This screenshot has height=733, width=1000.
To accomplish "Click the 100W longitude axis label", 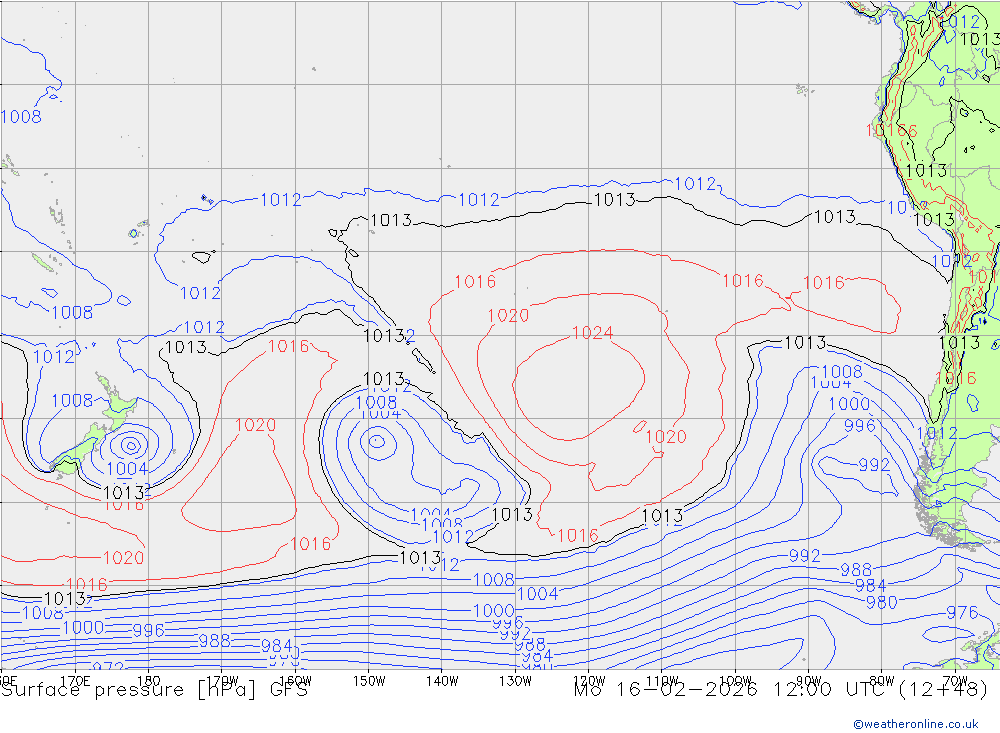I will click(x=735, y=681).
